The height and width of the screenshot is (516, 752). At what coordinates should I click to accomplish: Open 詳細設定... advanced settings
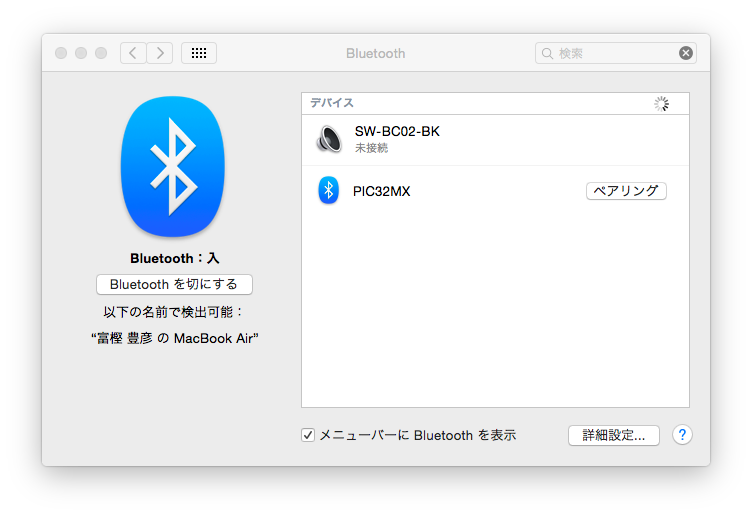(x=614, y=435)
